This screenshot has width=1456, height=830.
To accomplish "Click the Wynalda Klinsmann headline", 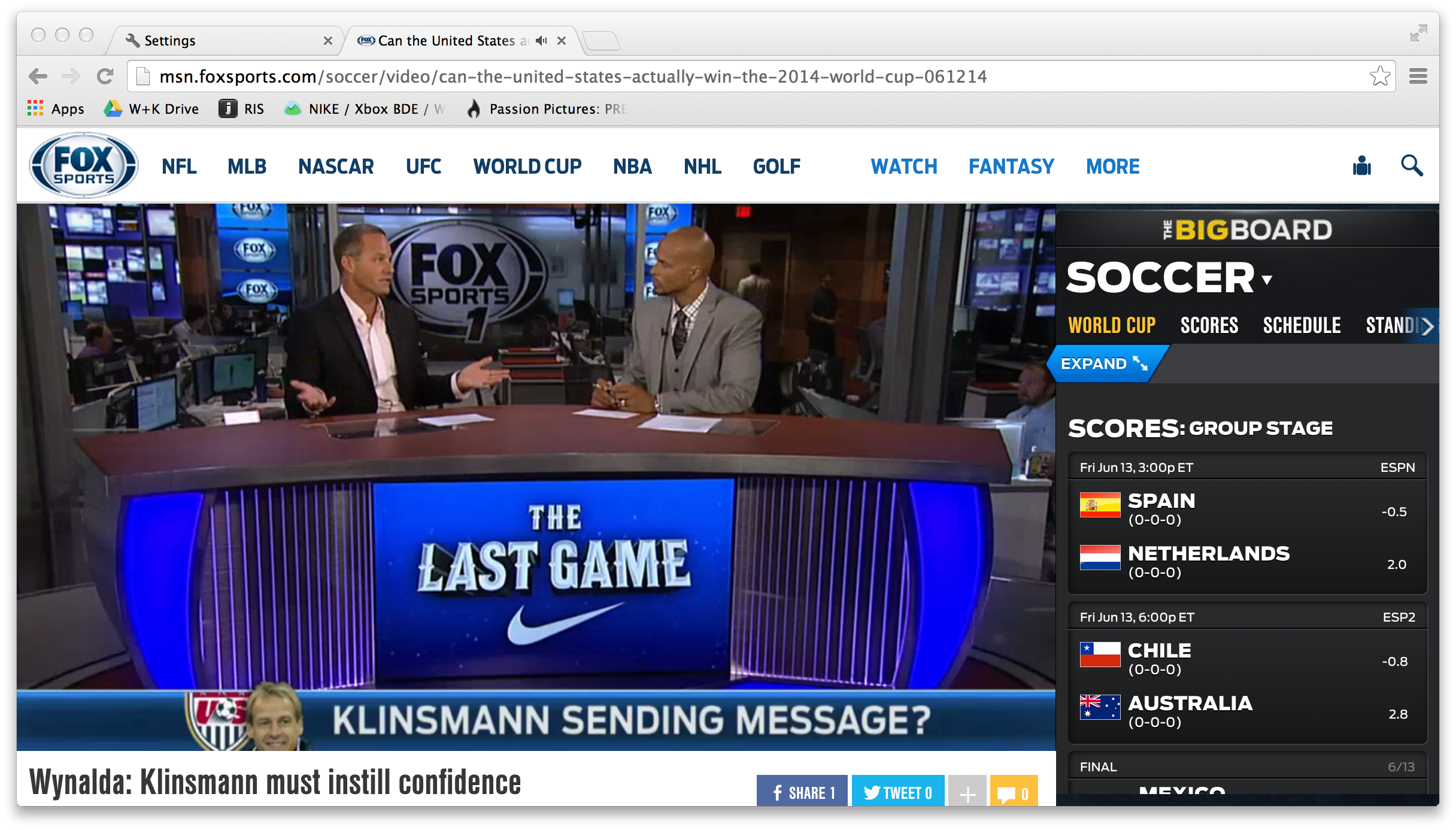I will 275,782.
